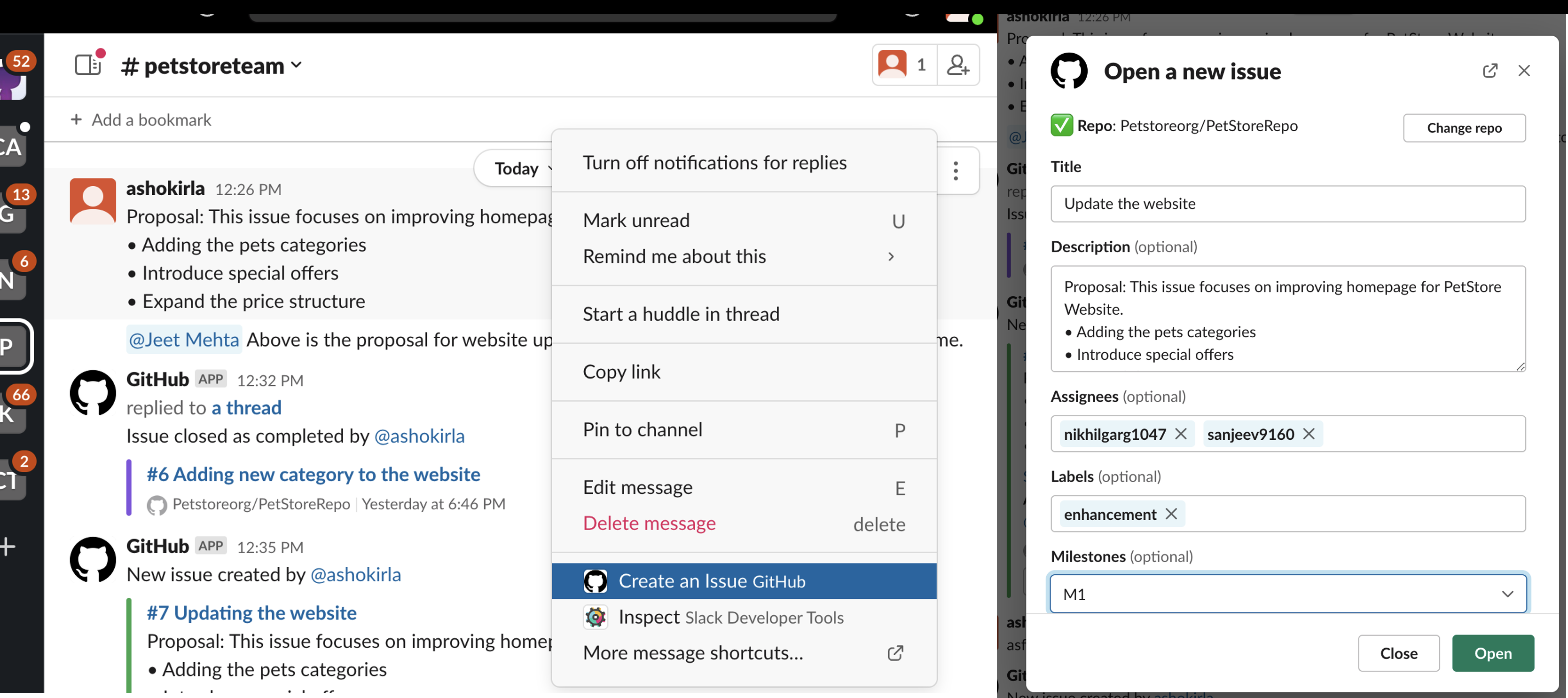Open the issue form in browser via external link icon
Screen dimensions: 1568x698
click(x=1490, y=71)
